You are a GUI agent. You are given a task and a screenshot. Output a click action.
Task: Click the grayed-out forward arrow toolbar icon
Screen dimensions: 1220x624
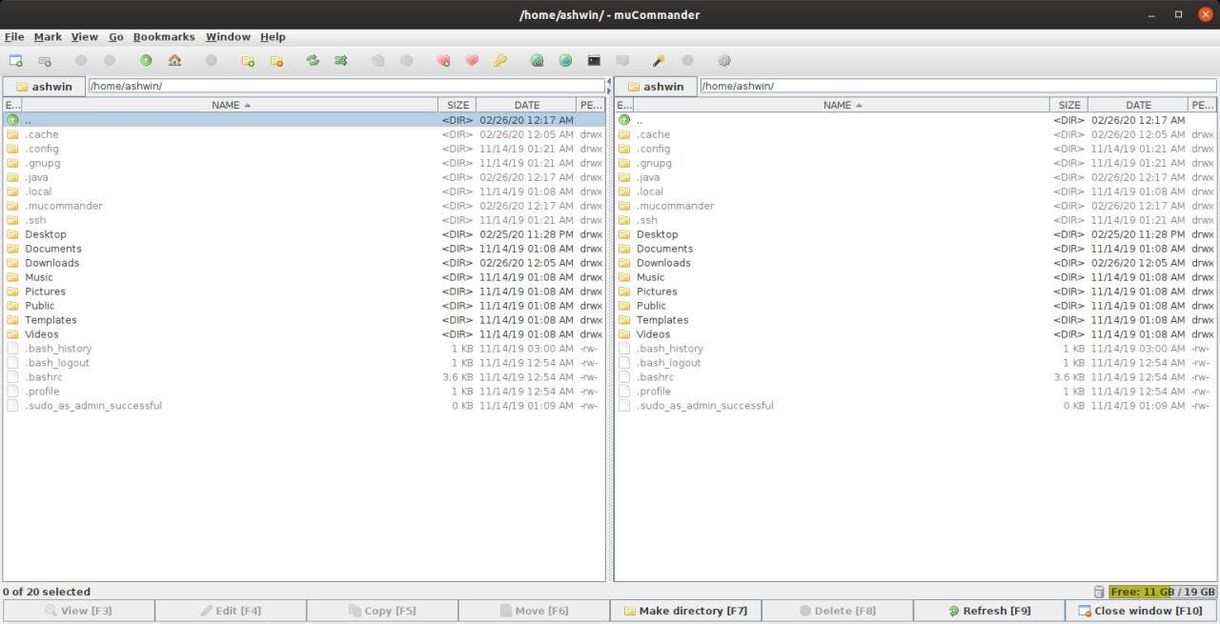[x=110, y=61]
